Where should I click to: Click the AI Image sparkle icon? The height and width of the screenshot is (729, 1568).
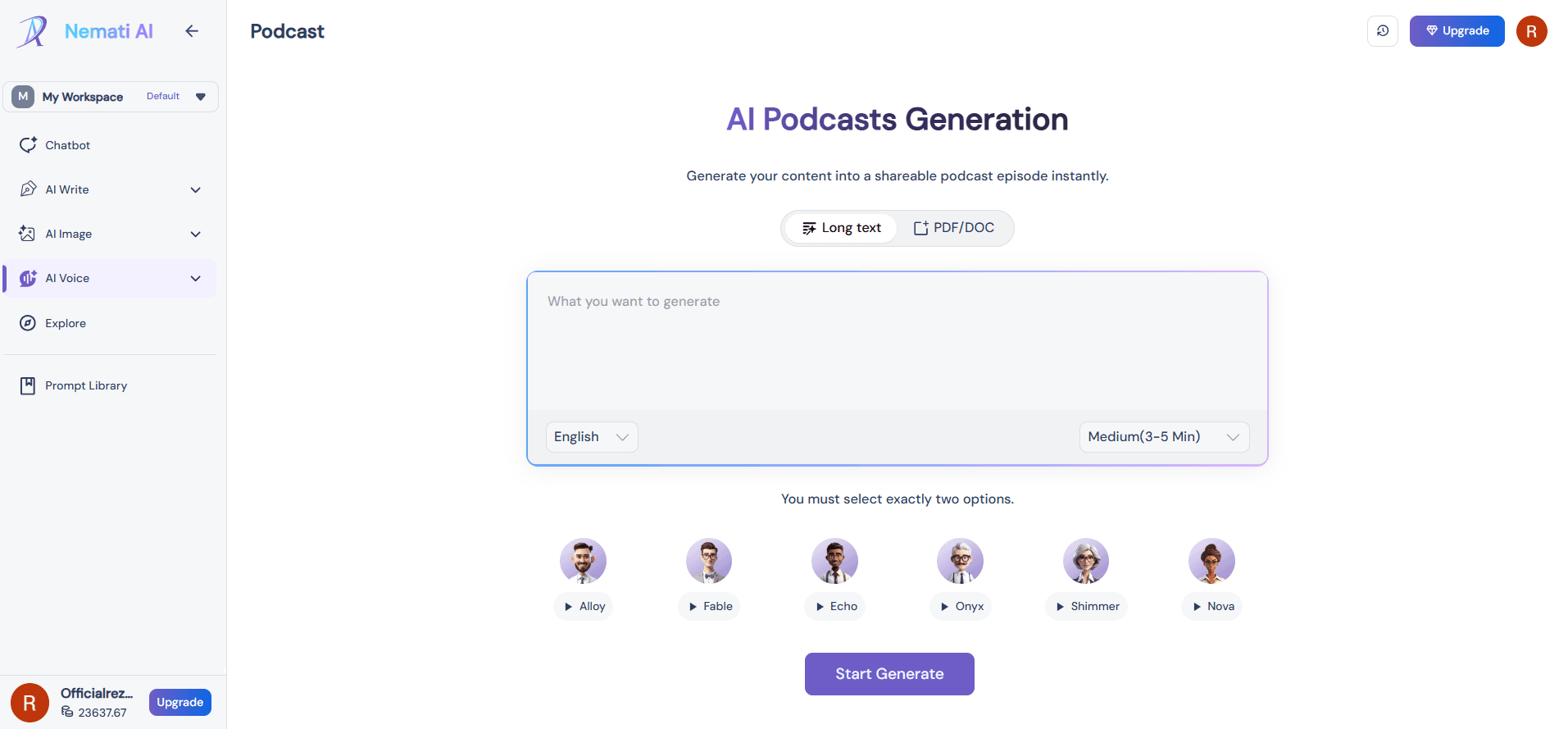click(28, 234)
